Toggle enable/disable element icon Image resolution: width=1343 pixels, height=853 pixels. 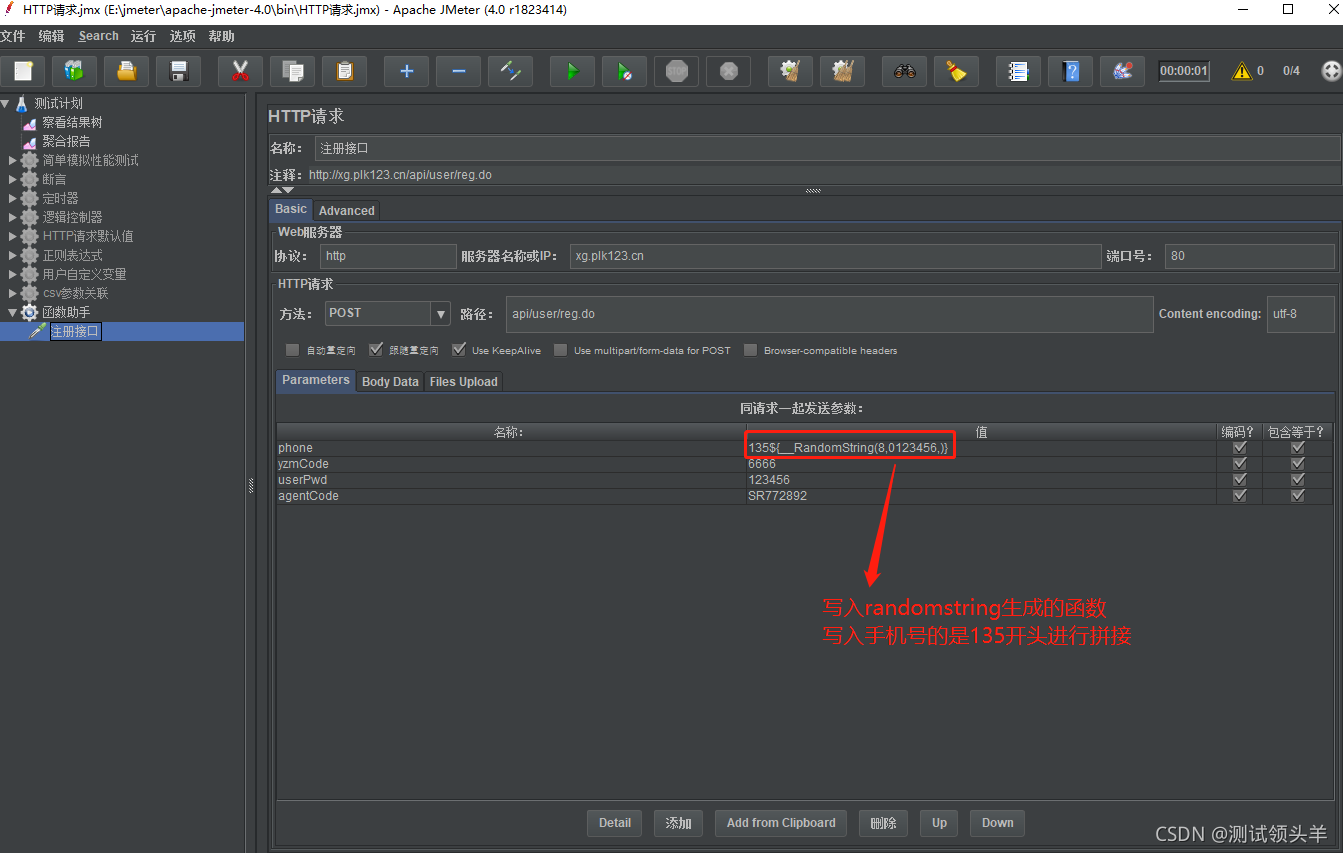[x=510, y=71]
